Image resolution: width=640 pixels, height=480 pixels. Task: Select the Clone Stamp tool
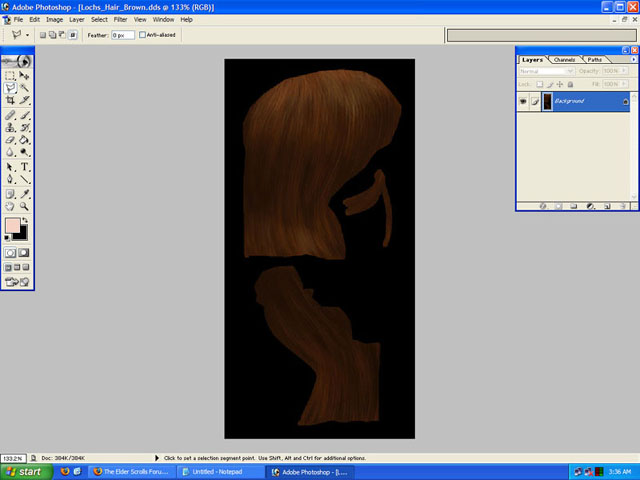coord(10,128)
